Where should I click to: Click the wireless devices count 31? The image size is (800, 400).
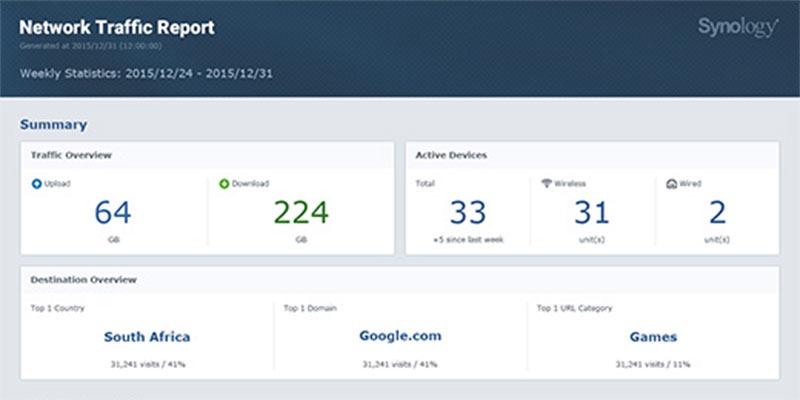coord(592,212)
